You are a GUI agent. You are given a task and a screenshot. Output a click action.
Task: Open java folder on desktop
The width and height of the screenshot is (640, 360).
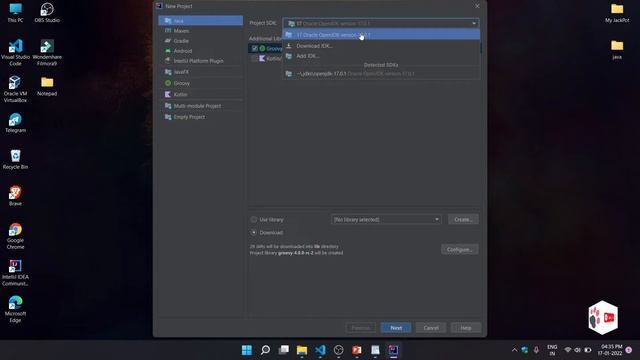617,49
